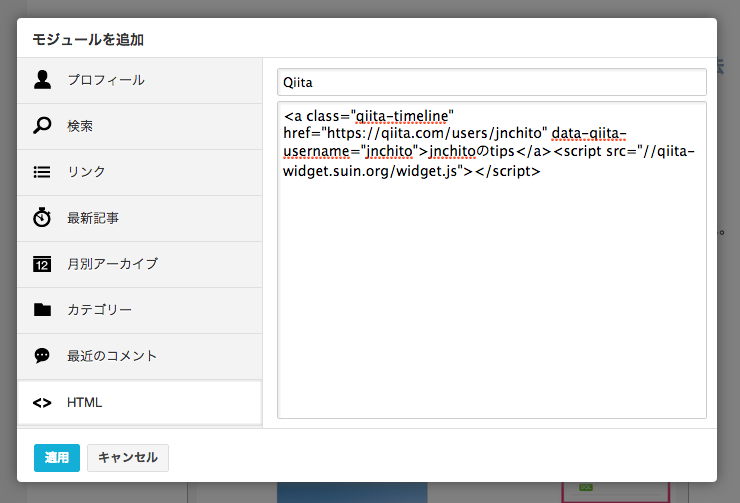Click inside the HTML code textarea
The height and width of the screenshot is (503, 740).
click(492, 260)
